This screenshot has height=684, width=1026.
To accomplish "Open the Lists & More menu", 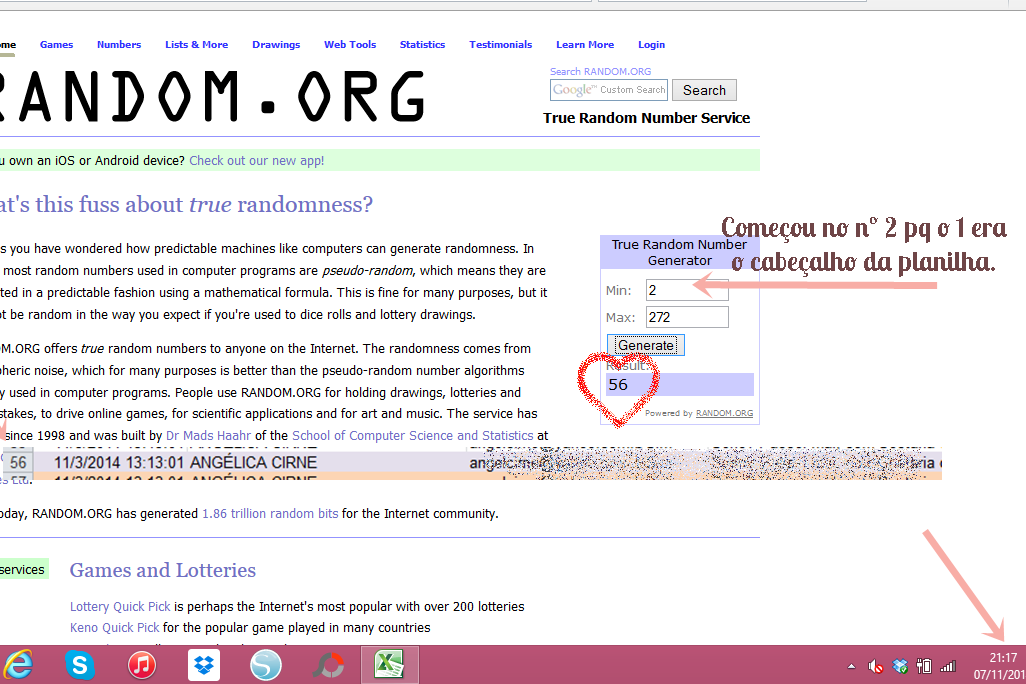I will click(196, 45).
